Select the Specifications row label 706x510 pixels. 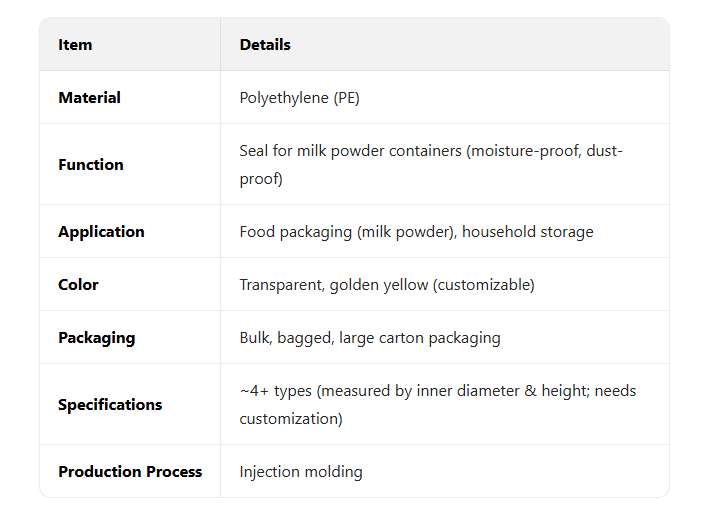click(110, 404)
